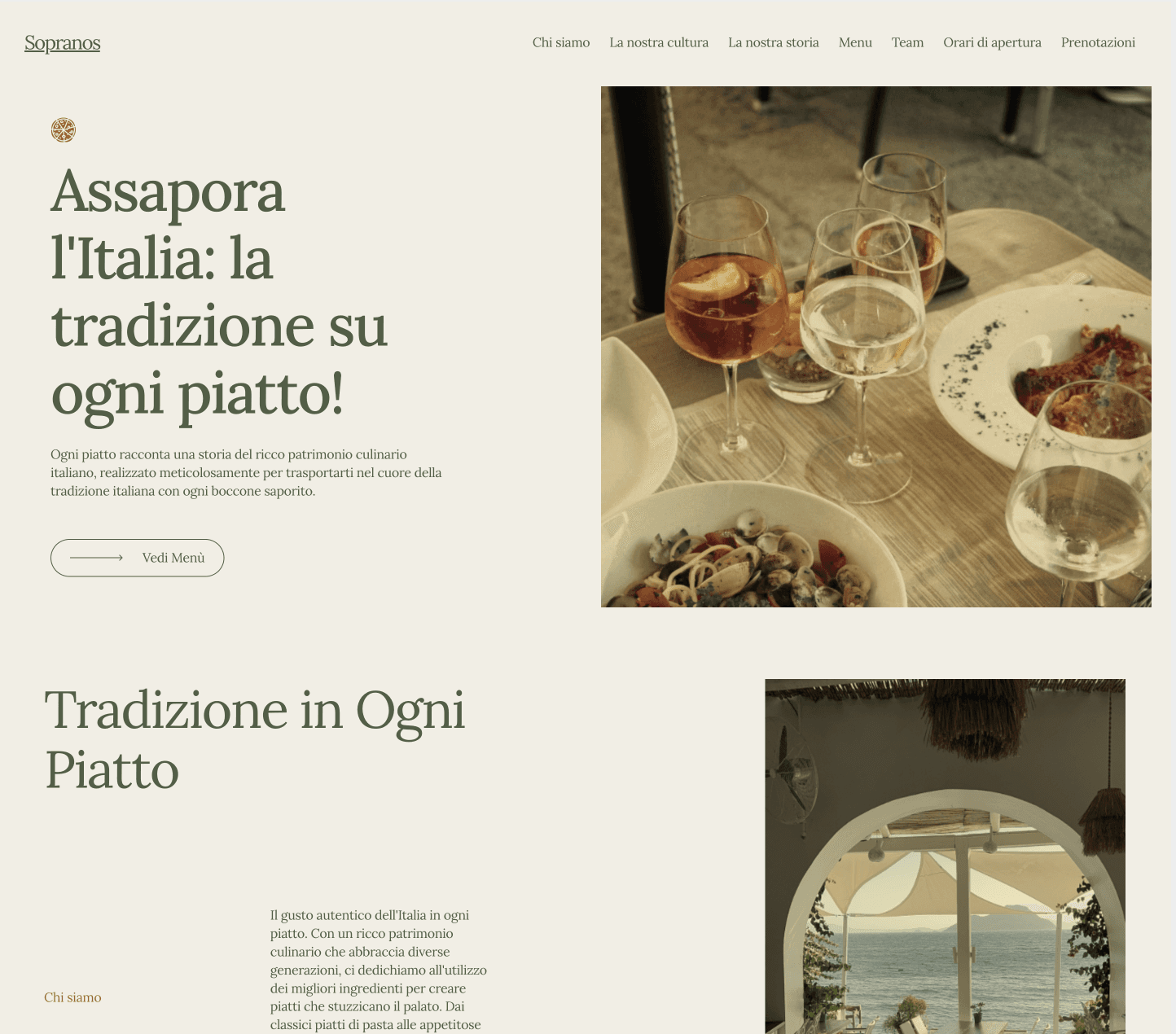Click the seaside archway photo
Viewport: 1176px width, 1034px height.
click(x=945, y=857)
